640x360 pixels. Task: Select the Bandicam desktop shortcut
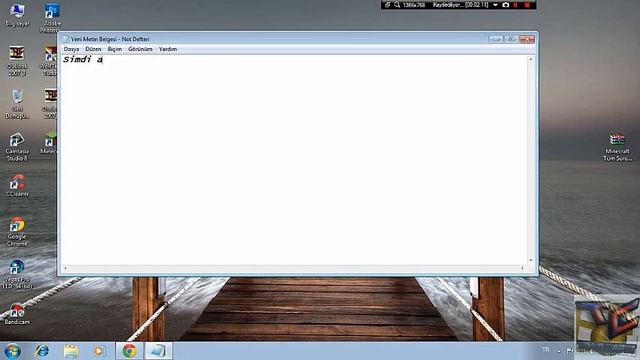click(17, 314)
